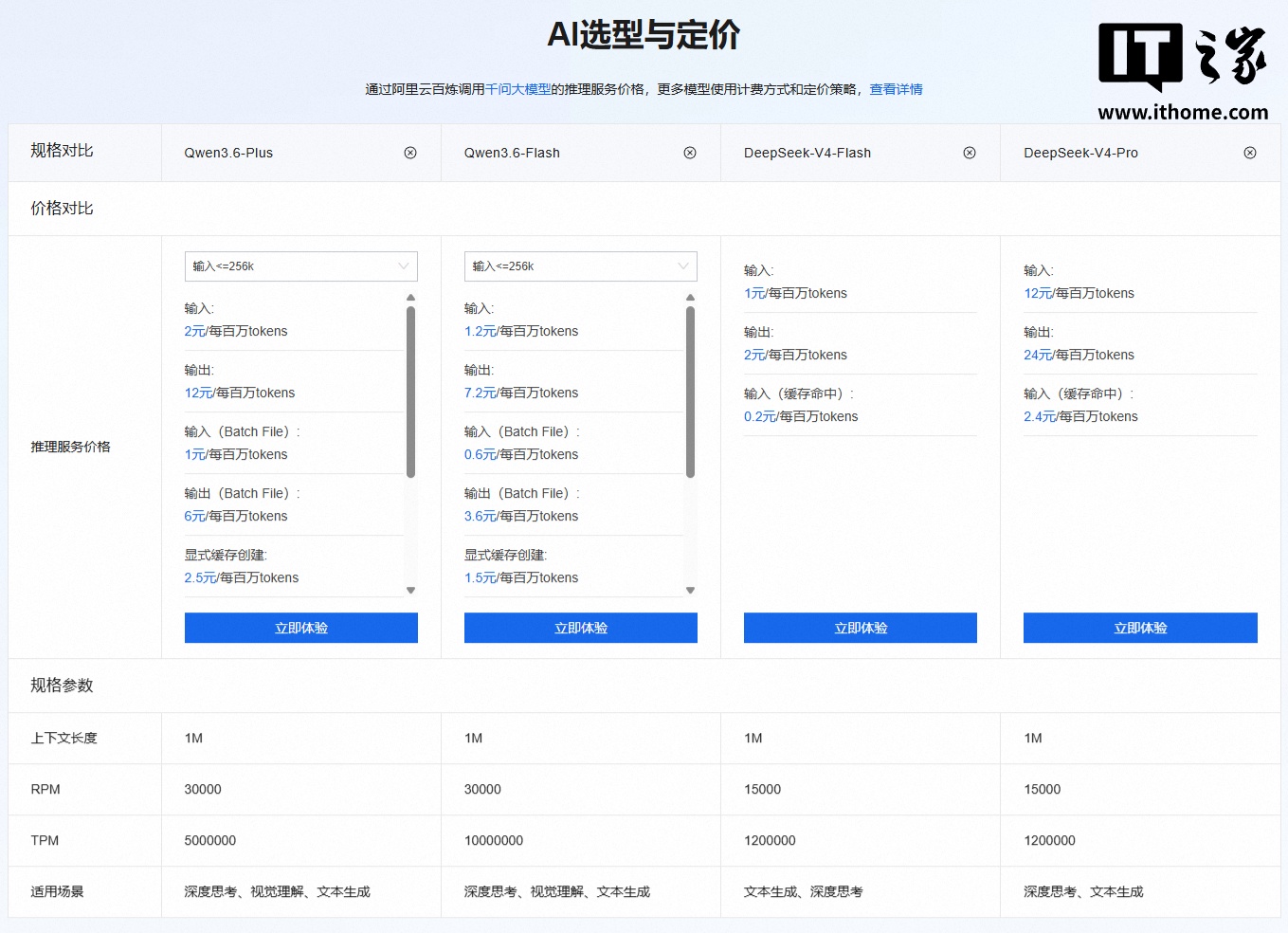Click scroll-up arrow in Qwen3.6-Flash price list
This screenshot has height=933, width=1288.
(691, 298)
